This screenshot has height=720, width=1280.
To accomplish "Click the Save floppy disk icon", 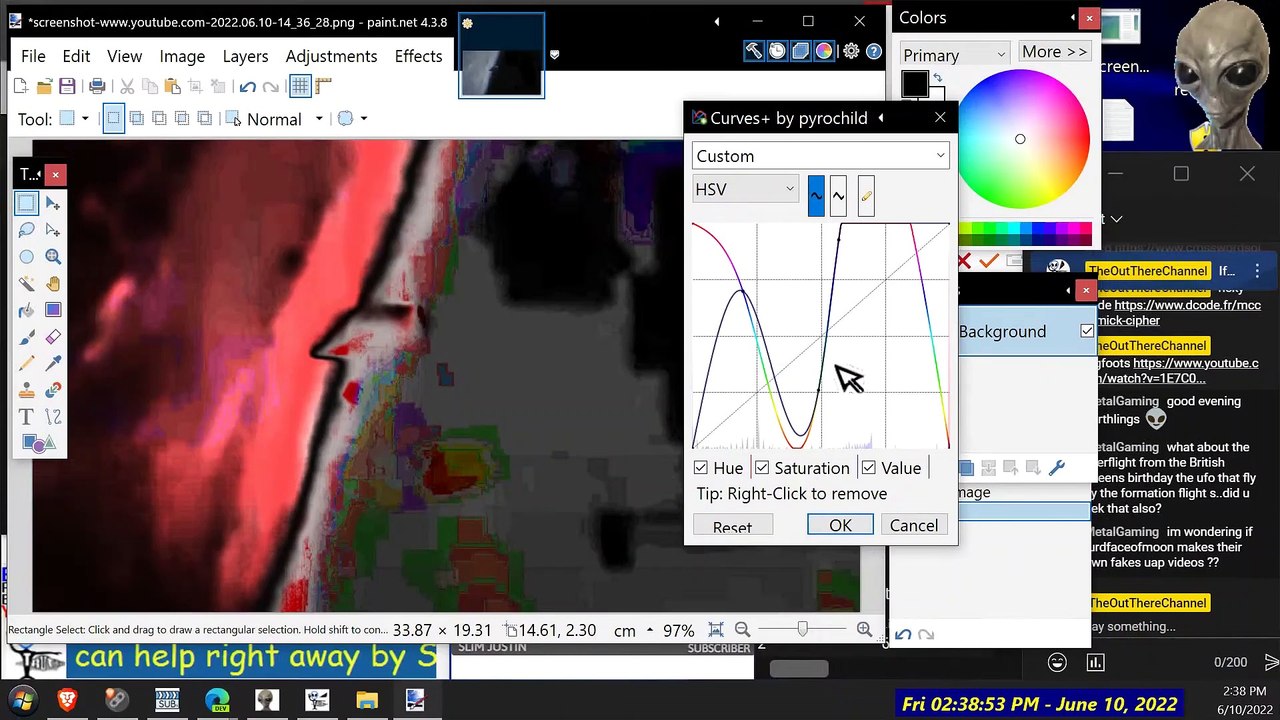I will point(67,87).
